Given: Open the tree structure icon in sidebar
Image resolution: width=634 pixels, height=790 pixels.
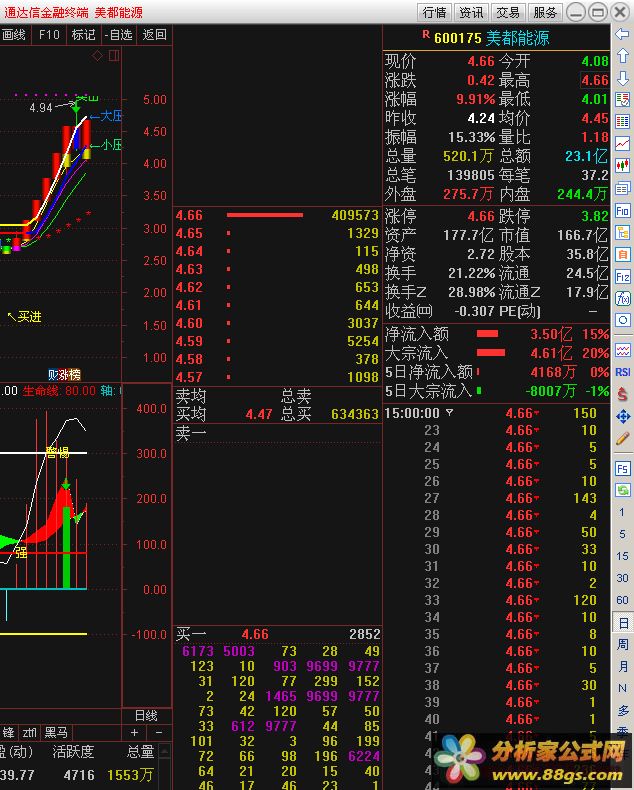Looking at the screenshot, I should 622,232.
